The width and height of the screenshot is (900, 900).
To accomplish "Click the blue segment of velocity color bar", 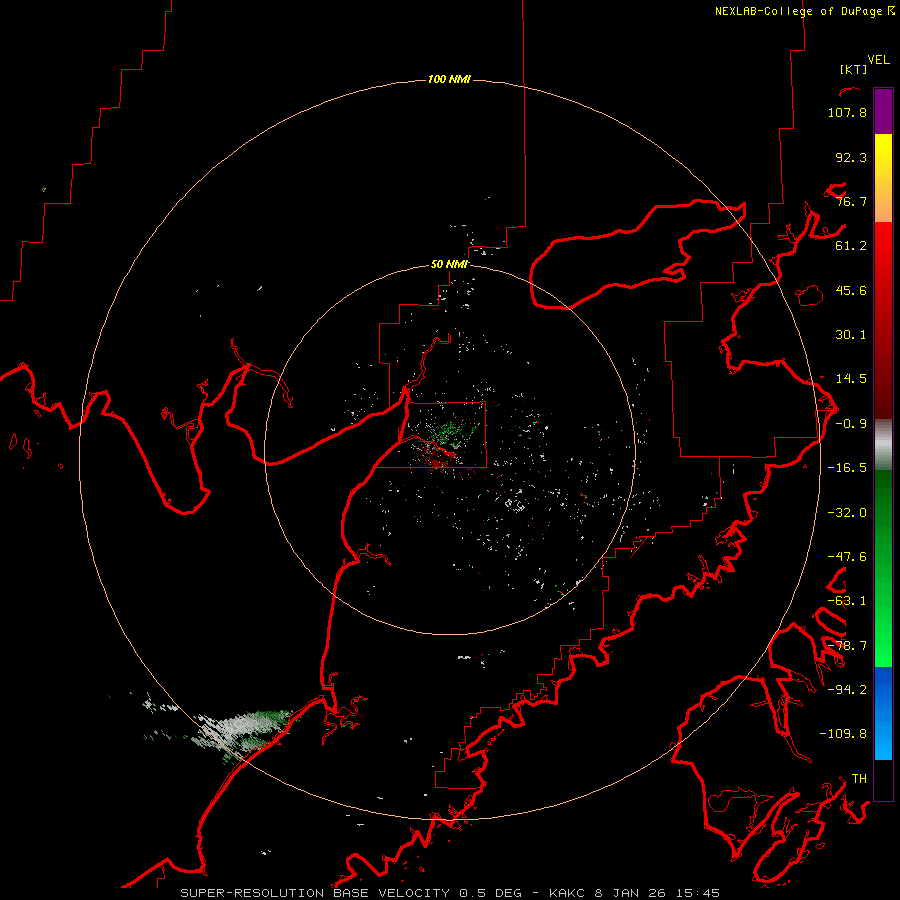I will (883, 713).
